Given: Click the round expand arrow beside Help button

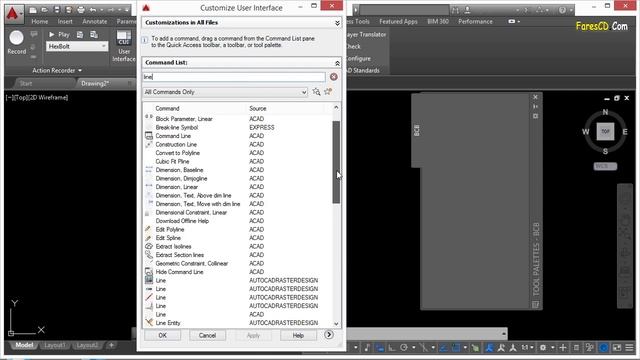Looking at the screenshot, I should pos(329,335).
